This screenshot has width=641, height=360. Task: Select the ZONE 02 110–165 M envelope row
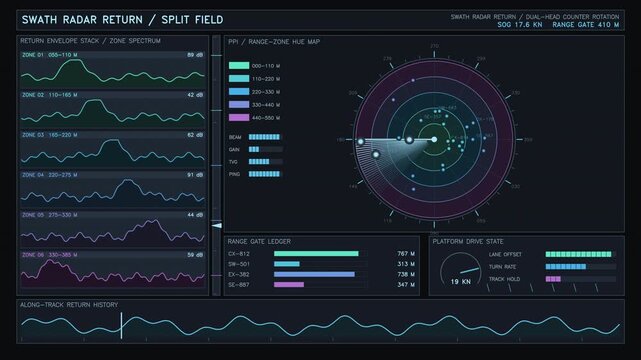point(112,109)
